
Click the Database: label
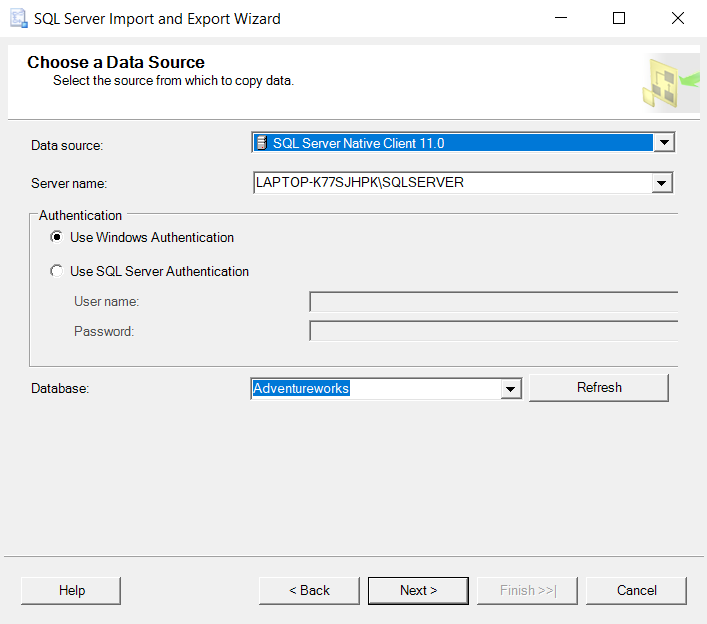click(60, 389)
